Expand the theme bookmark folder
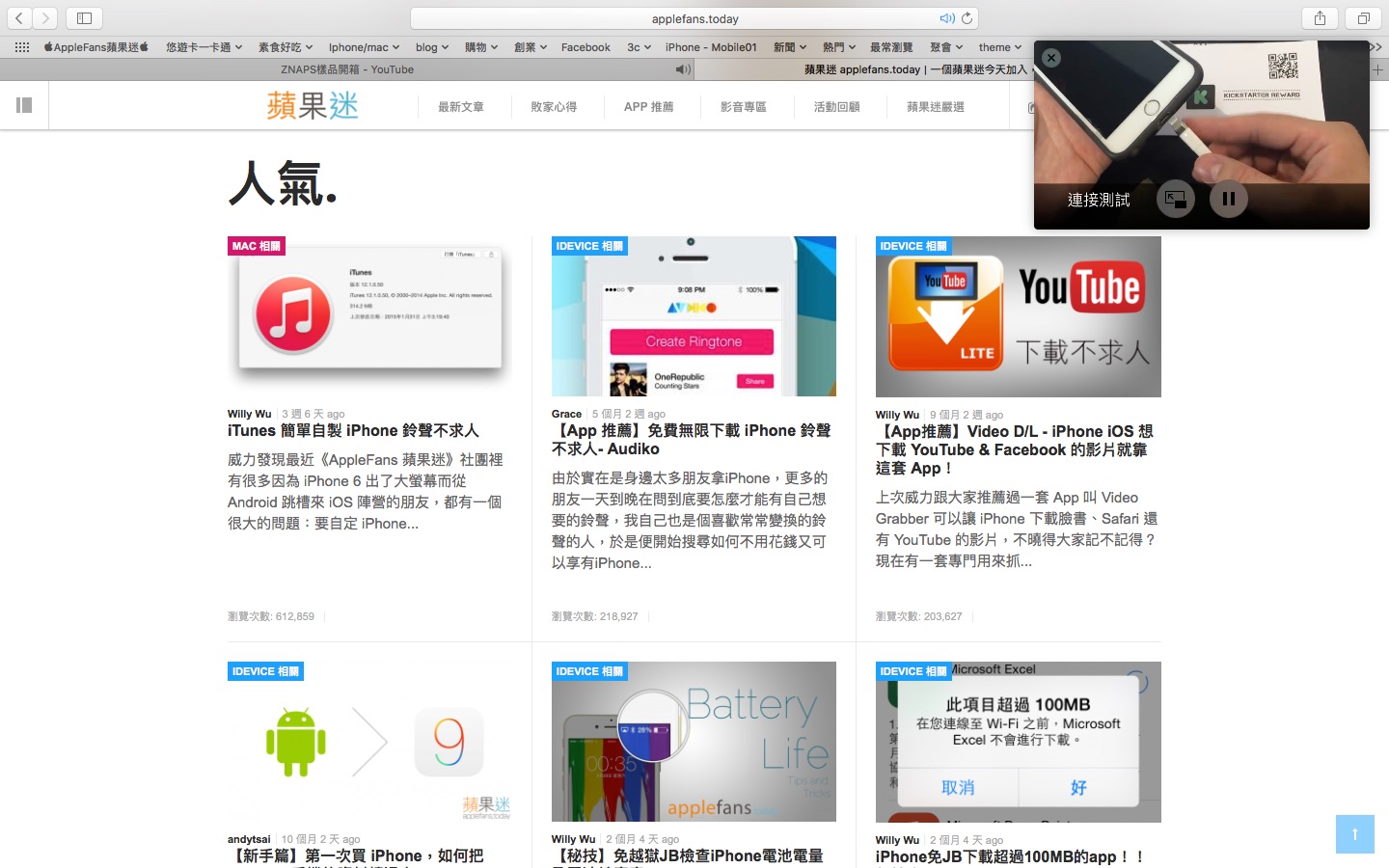 point(1001,47)
